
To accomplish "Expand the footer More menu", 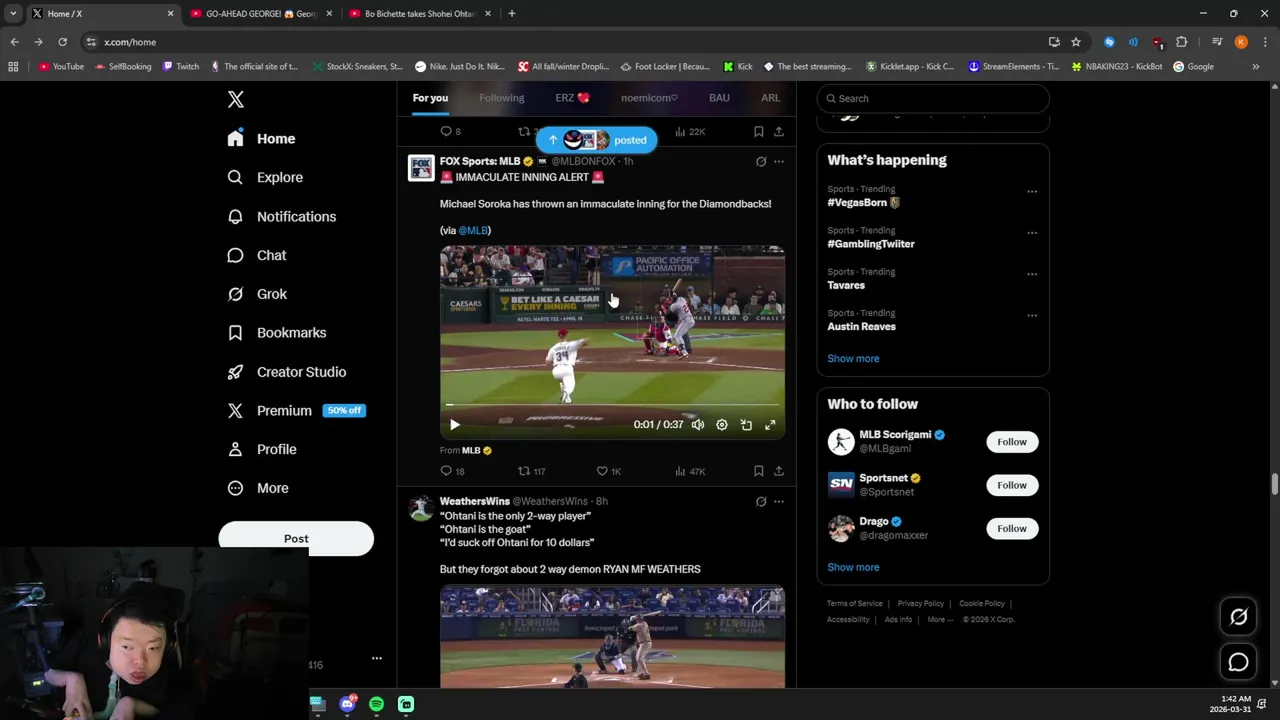I will coord(940,620).
